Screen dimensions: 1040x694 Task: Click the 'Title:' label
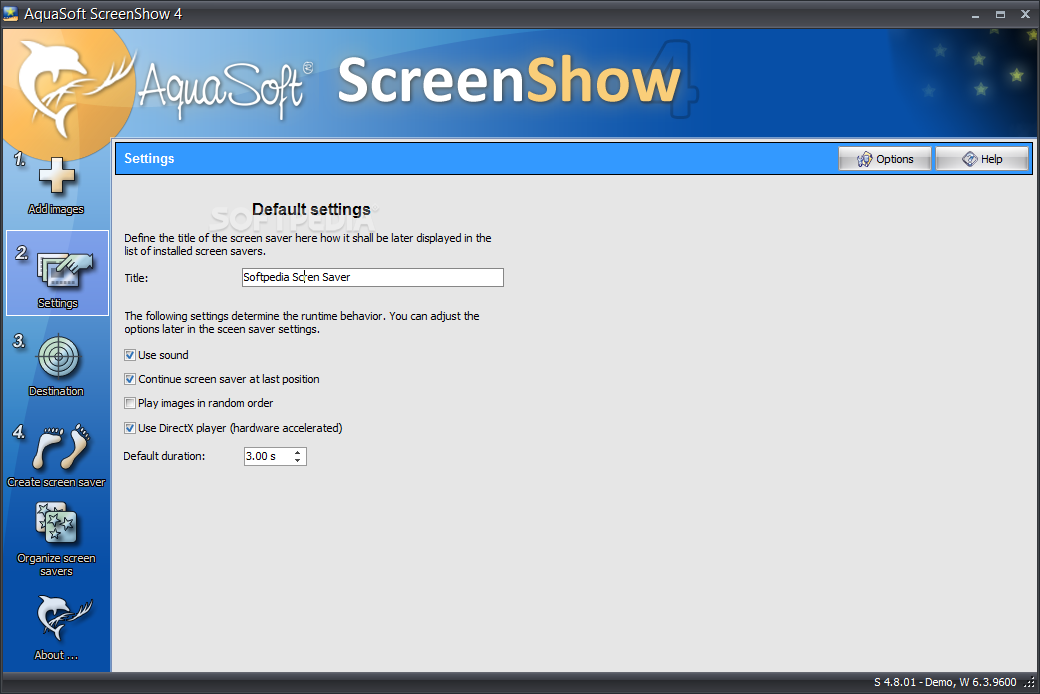[136, 278]
